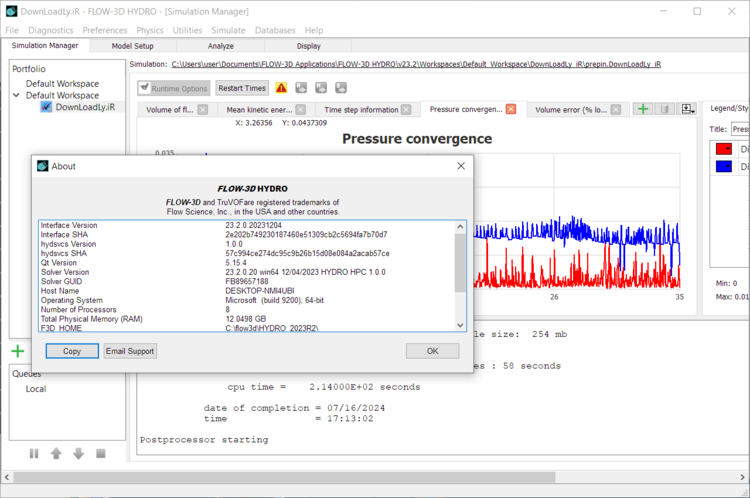Click the Restart Times button
Viewport: 750px width, 498px height.
click(242, 88)
